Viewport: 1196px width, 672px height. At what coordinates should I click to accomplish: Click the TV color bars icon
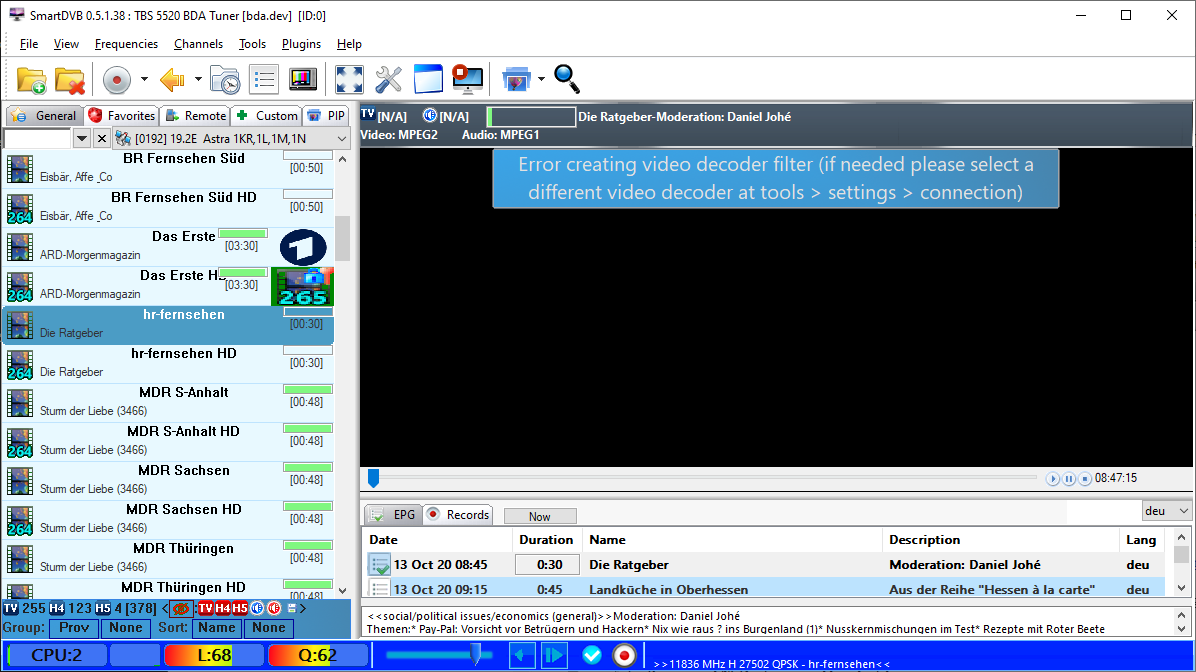pyautogui.click(x=303, y=79)
